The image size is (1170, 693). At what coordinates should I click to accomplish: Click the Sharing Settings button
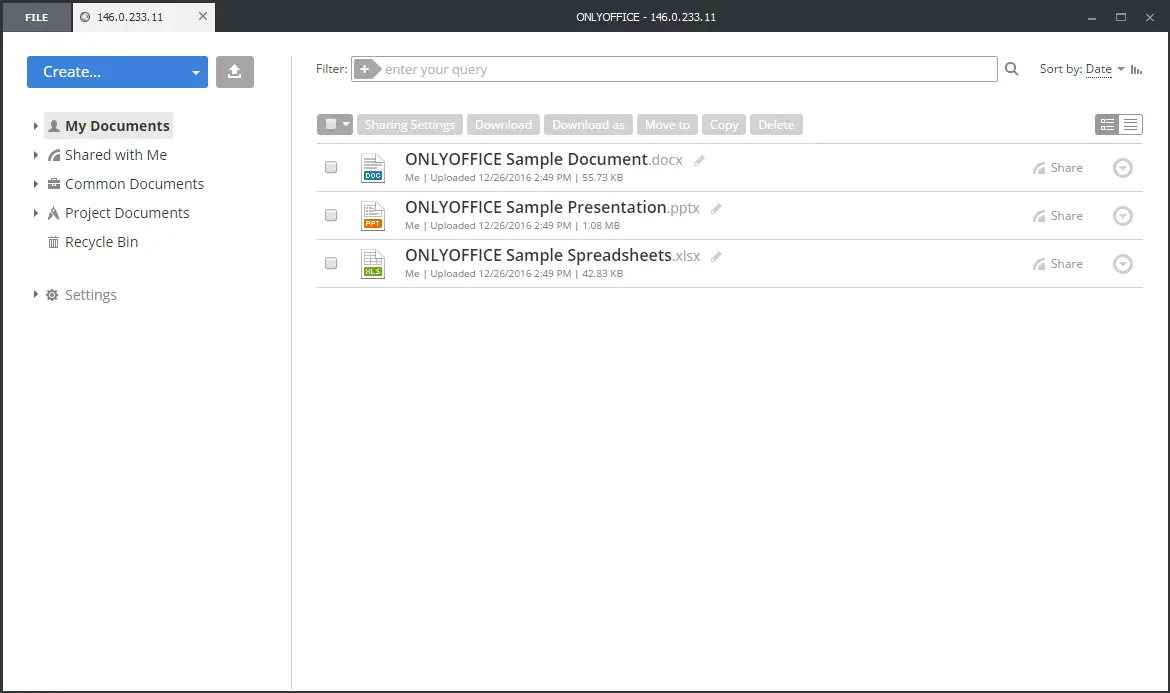point(410,125)
